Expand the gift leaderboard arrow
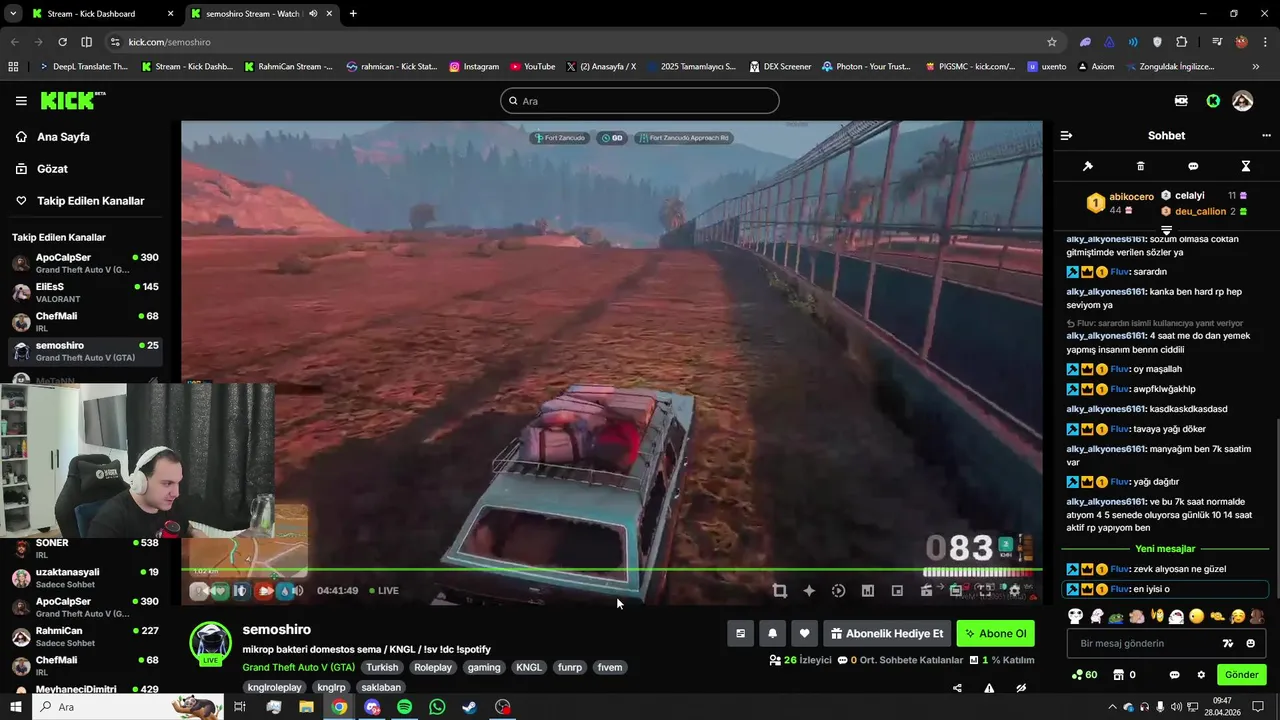Screen dimensions: 1280x720 (x=1166, y=230)
